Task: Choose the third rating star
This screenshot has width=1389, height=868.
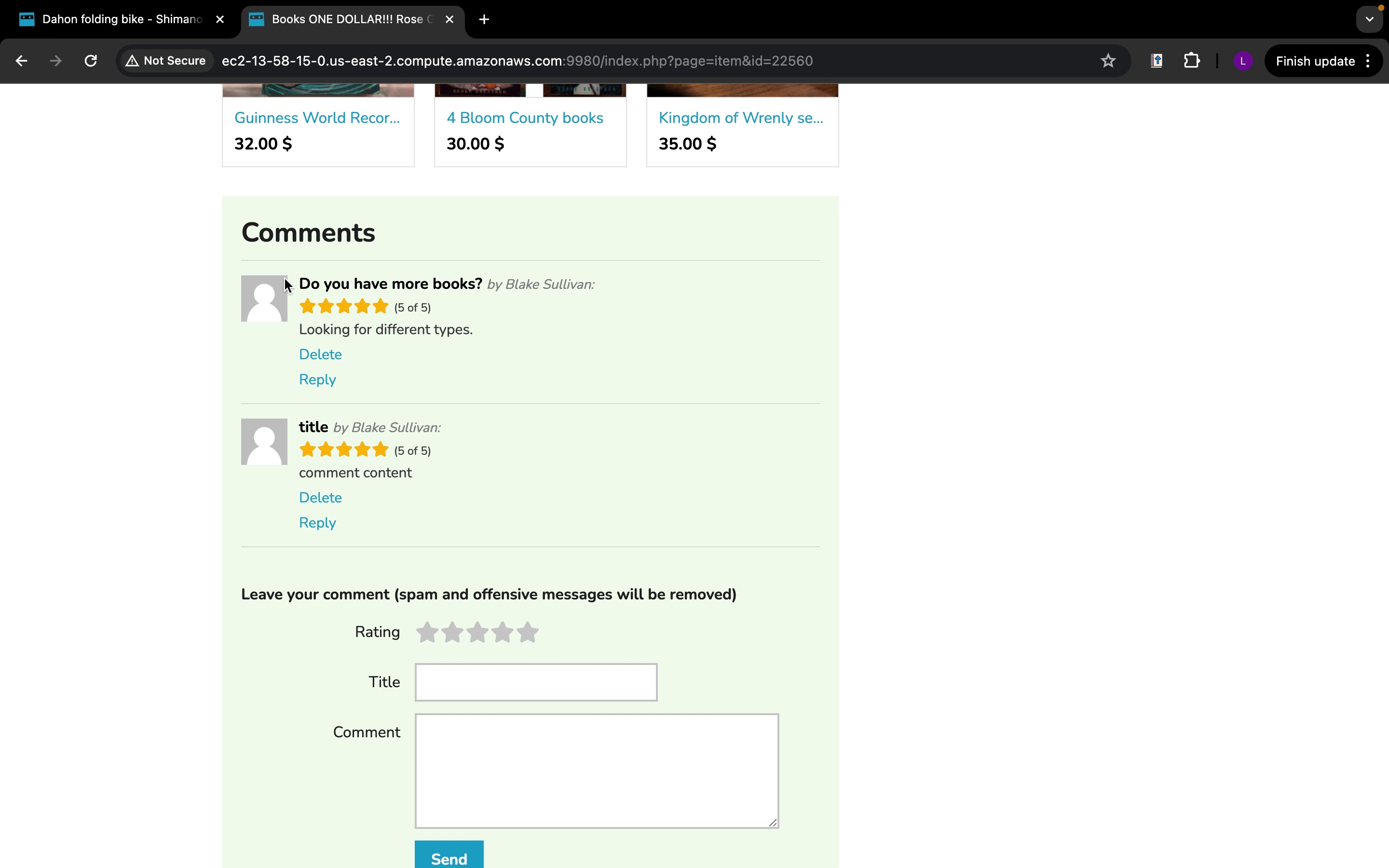Action: (x=477, y=632)
